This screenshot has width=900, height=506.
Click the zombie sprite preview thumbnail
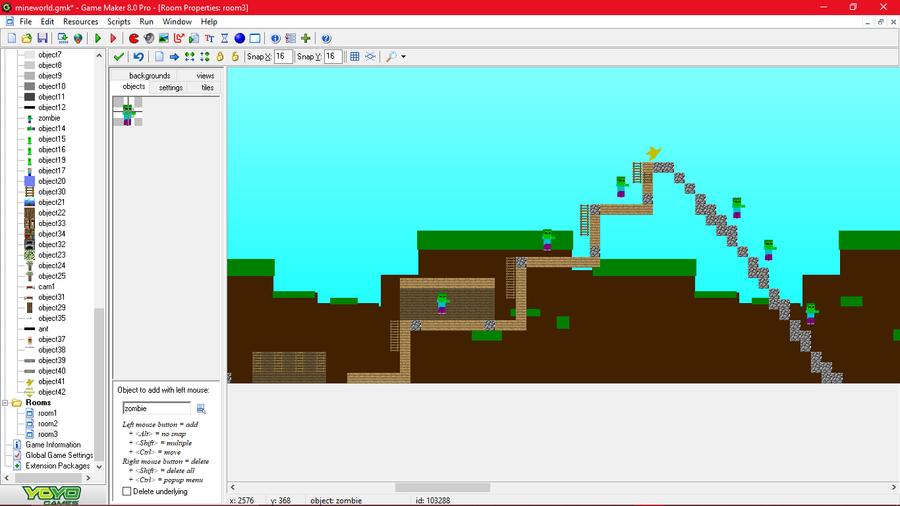pos(127,112)
